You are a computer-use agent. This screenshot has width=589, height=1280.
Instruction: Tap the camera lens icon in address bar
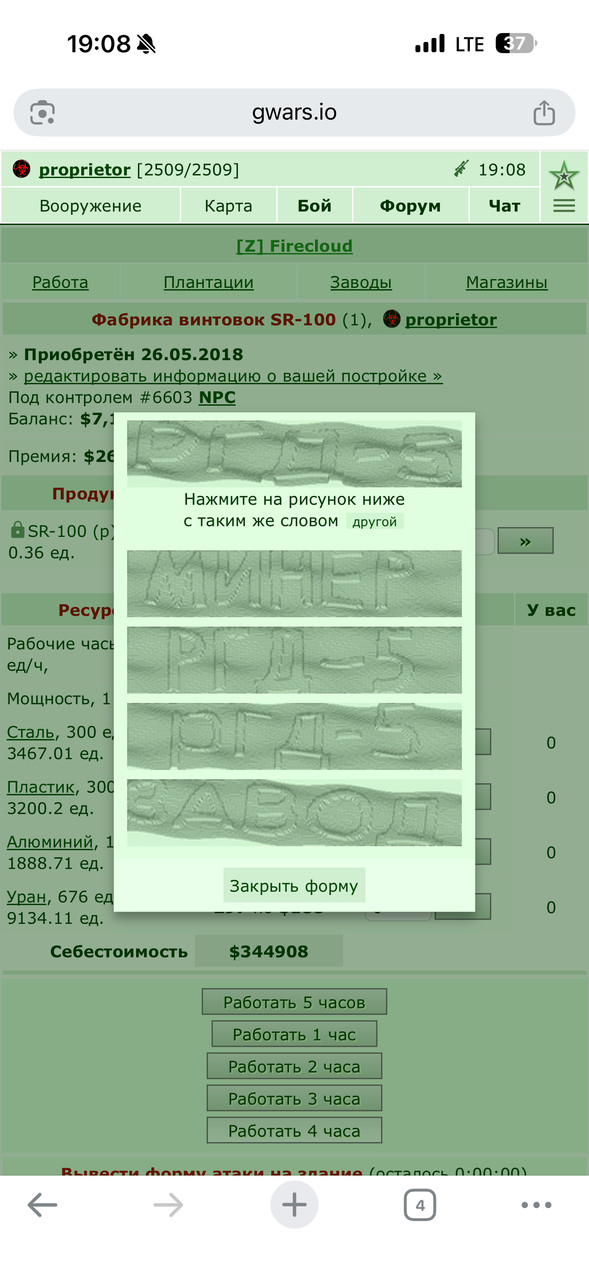(x=42, y=112)
